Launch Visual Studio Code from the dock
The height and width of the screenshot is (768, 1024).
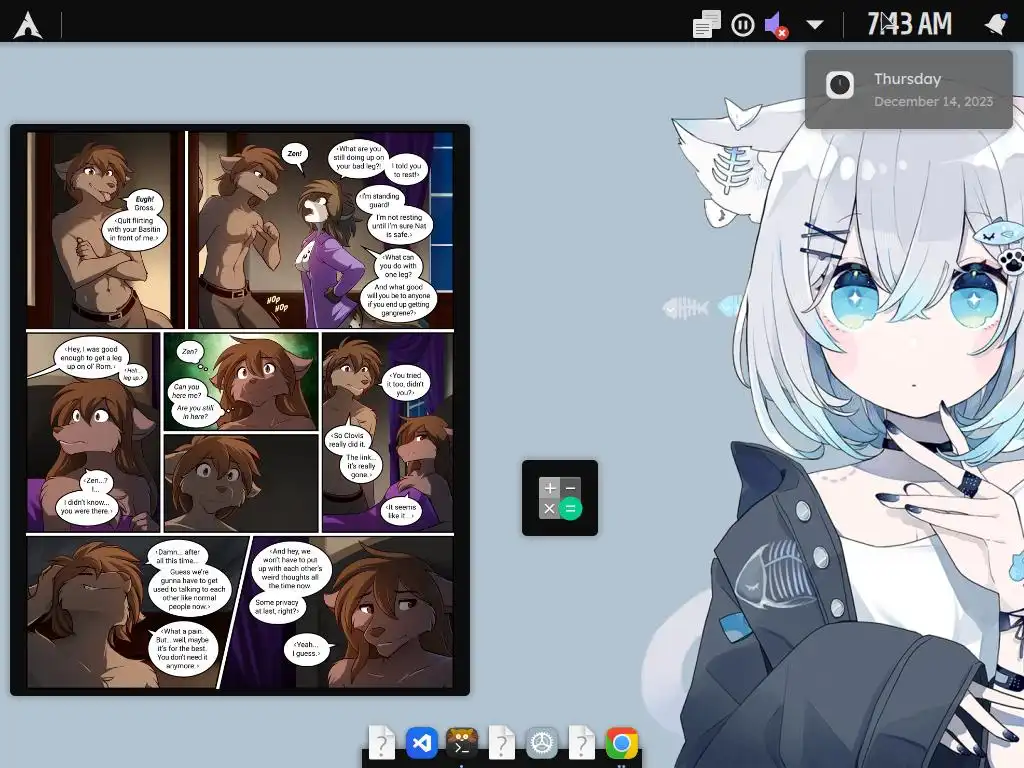click(x=422, y=743)
